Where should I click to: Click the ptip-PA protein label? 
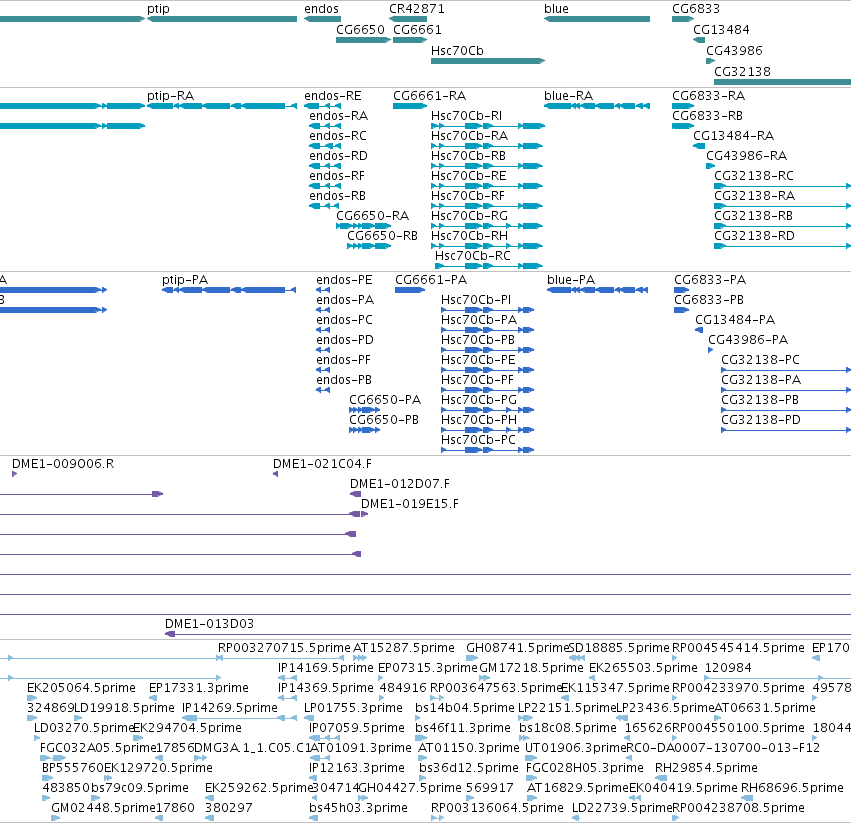point(185,280)
